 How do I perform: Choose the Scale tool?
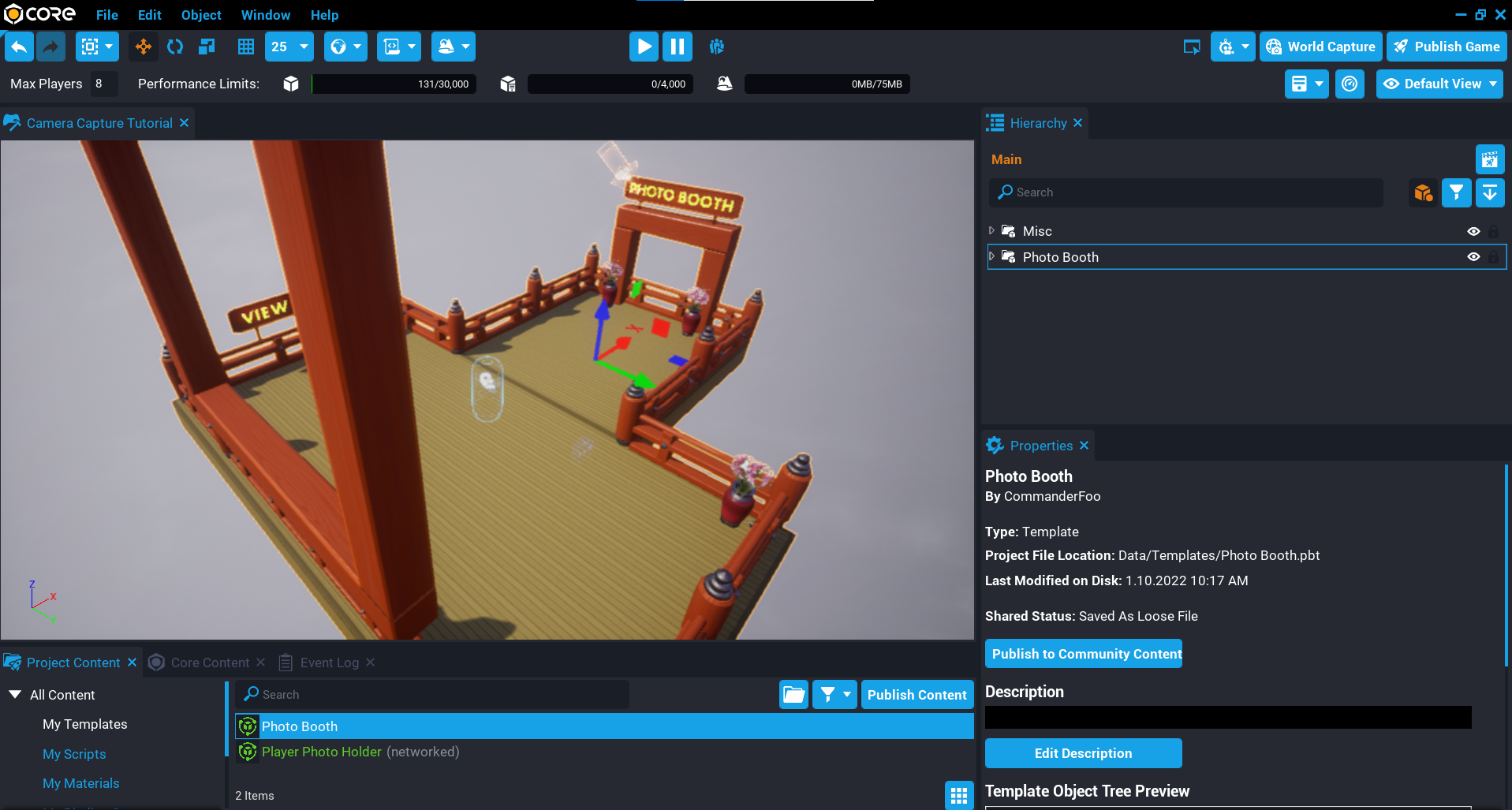(x=207, y=47)
